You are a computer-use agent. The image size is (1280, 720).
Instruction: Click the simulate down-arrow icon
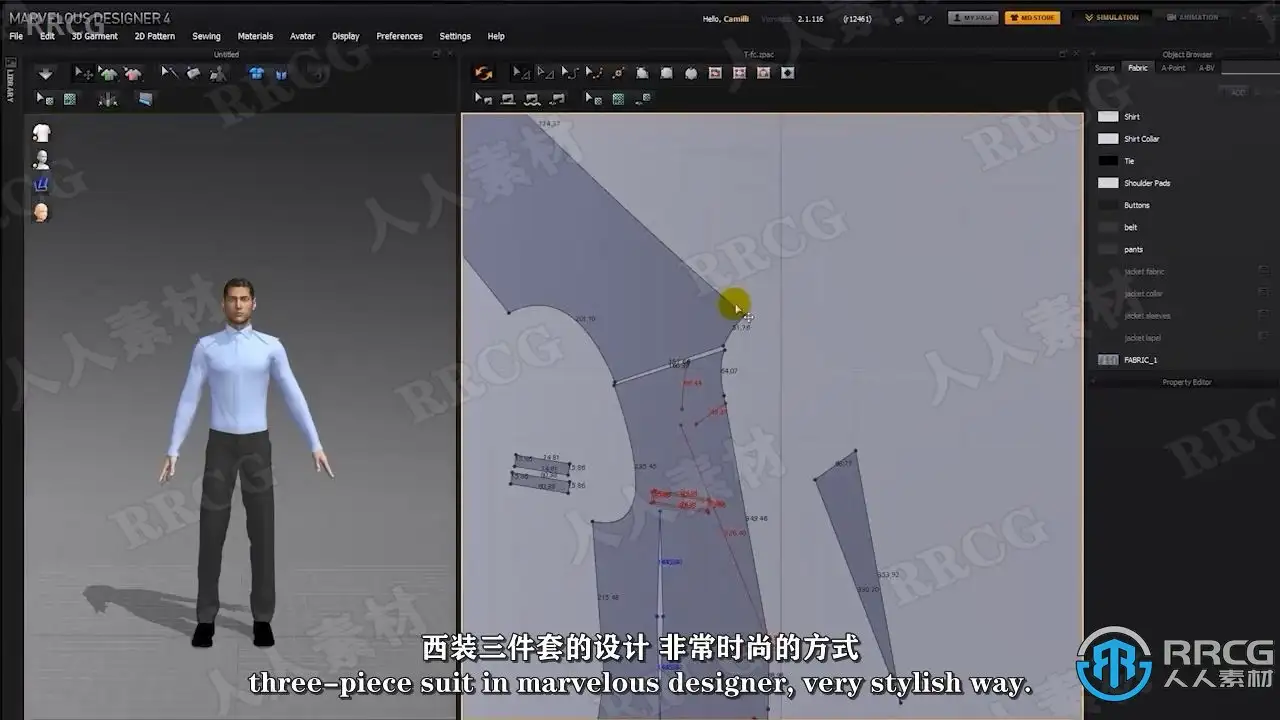(45, 73)
